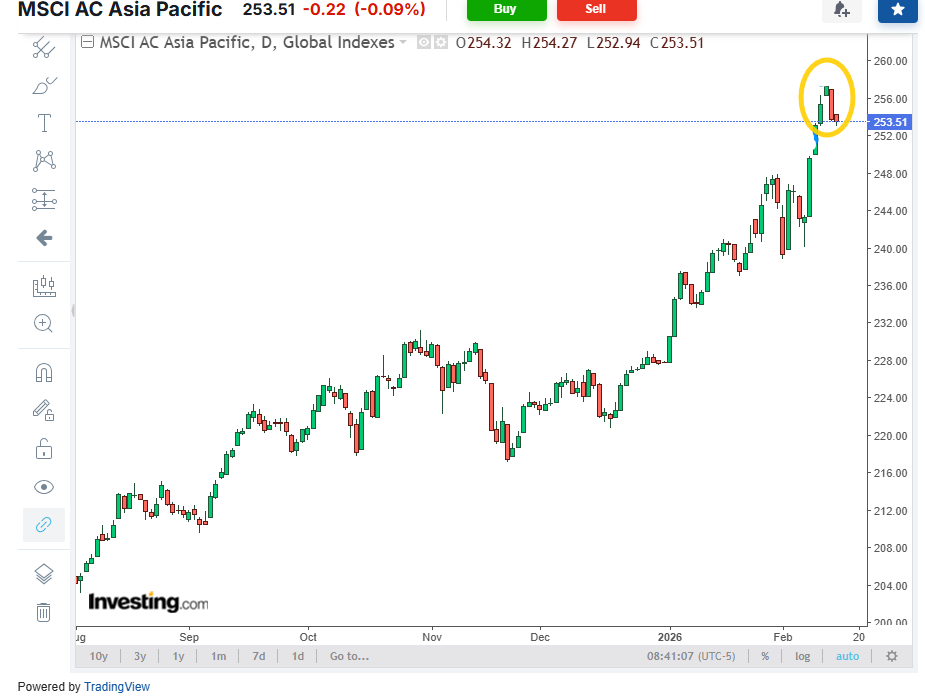Expand the MSCI AC Asia Pacific title dropdown

[403, 42]
